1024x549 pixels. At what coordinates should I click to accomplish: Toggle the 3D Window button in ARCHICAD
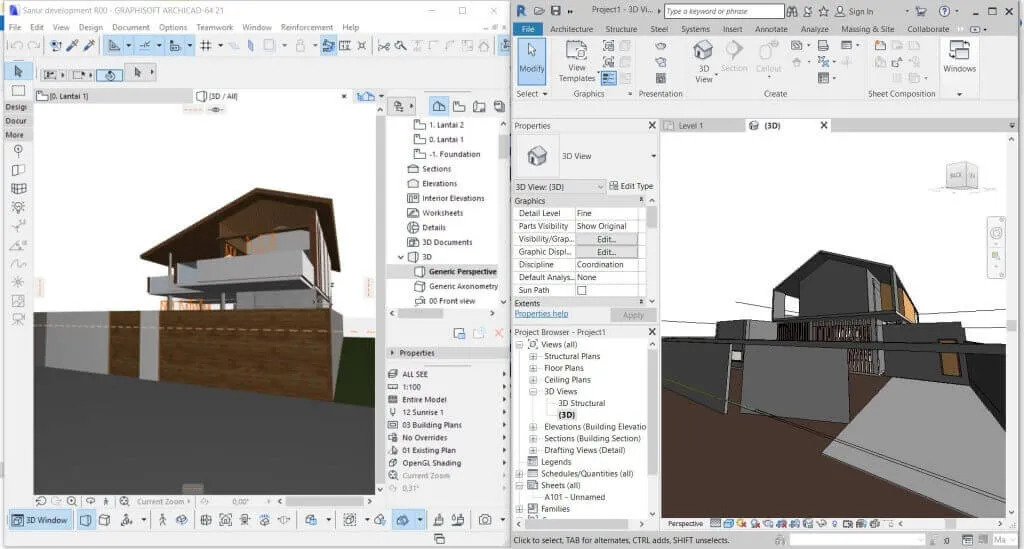pyautogui.click(x=40, y=520)
